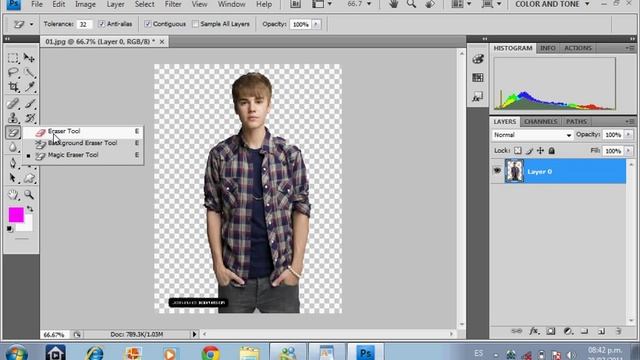Click the Zoom tool in application bar
Screen dimensions: 640x360
pyautogui.click(x=411, y=4)
